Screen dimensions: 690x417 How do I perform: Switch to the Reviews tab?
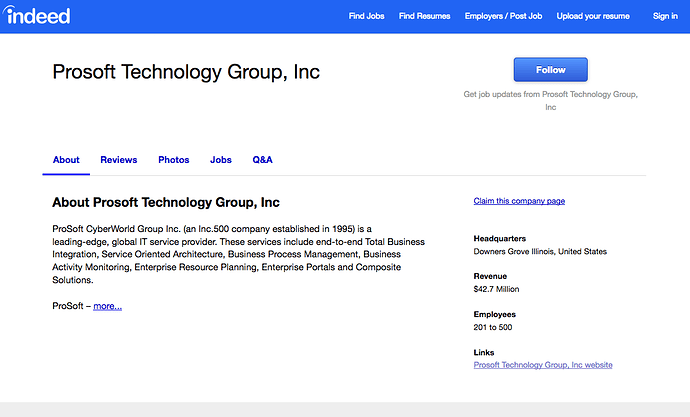[x=119, y=160]
